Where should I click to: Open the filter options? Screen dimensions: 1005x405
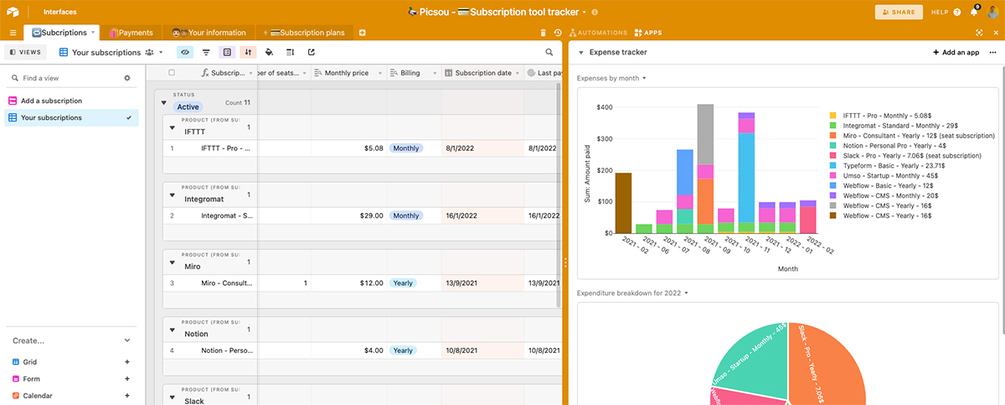[206, 53]
